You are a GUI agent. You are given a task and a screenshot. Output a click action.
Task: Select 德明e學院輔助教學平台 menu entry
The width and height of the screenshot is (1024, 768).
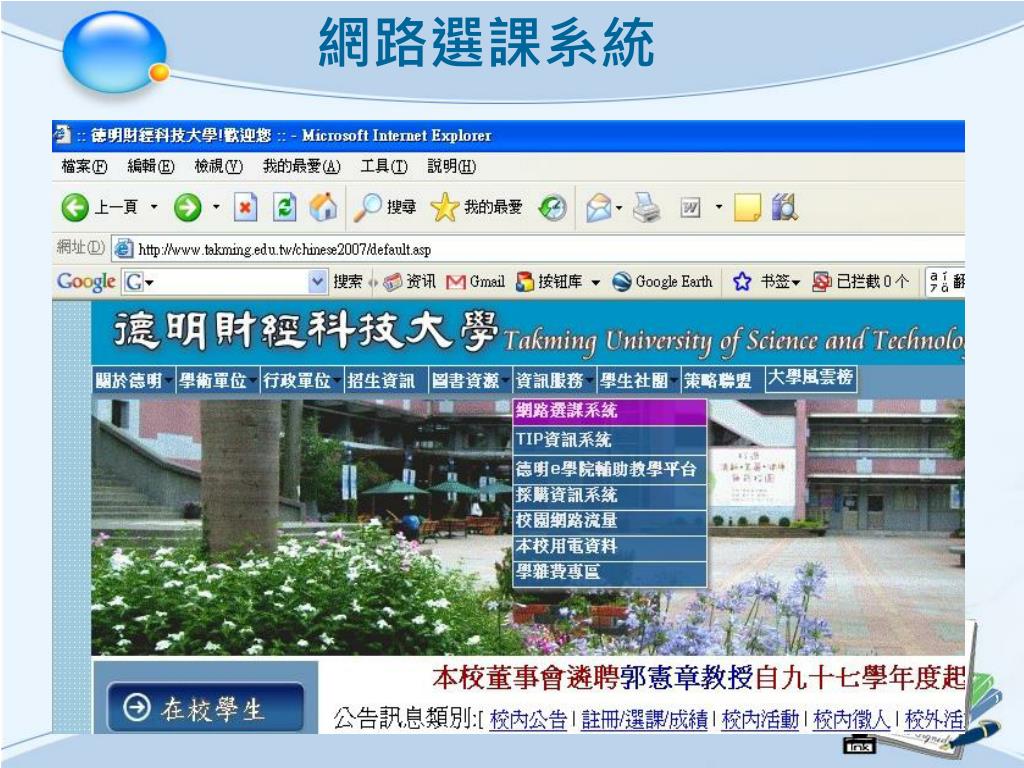point(609,469)
